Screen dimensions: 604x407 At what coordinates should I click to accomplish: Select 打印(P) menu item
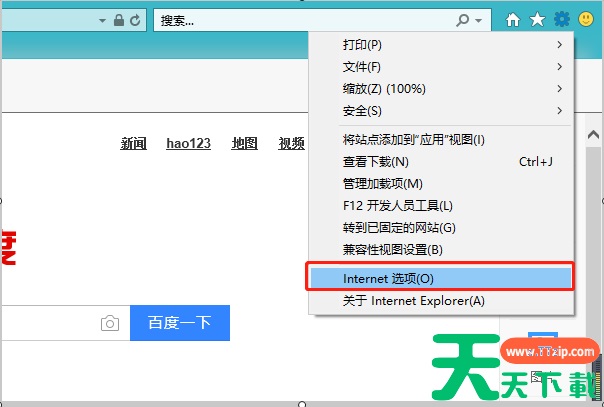[x=441, y=45]
